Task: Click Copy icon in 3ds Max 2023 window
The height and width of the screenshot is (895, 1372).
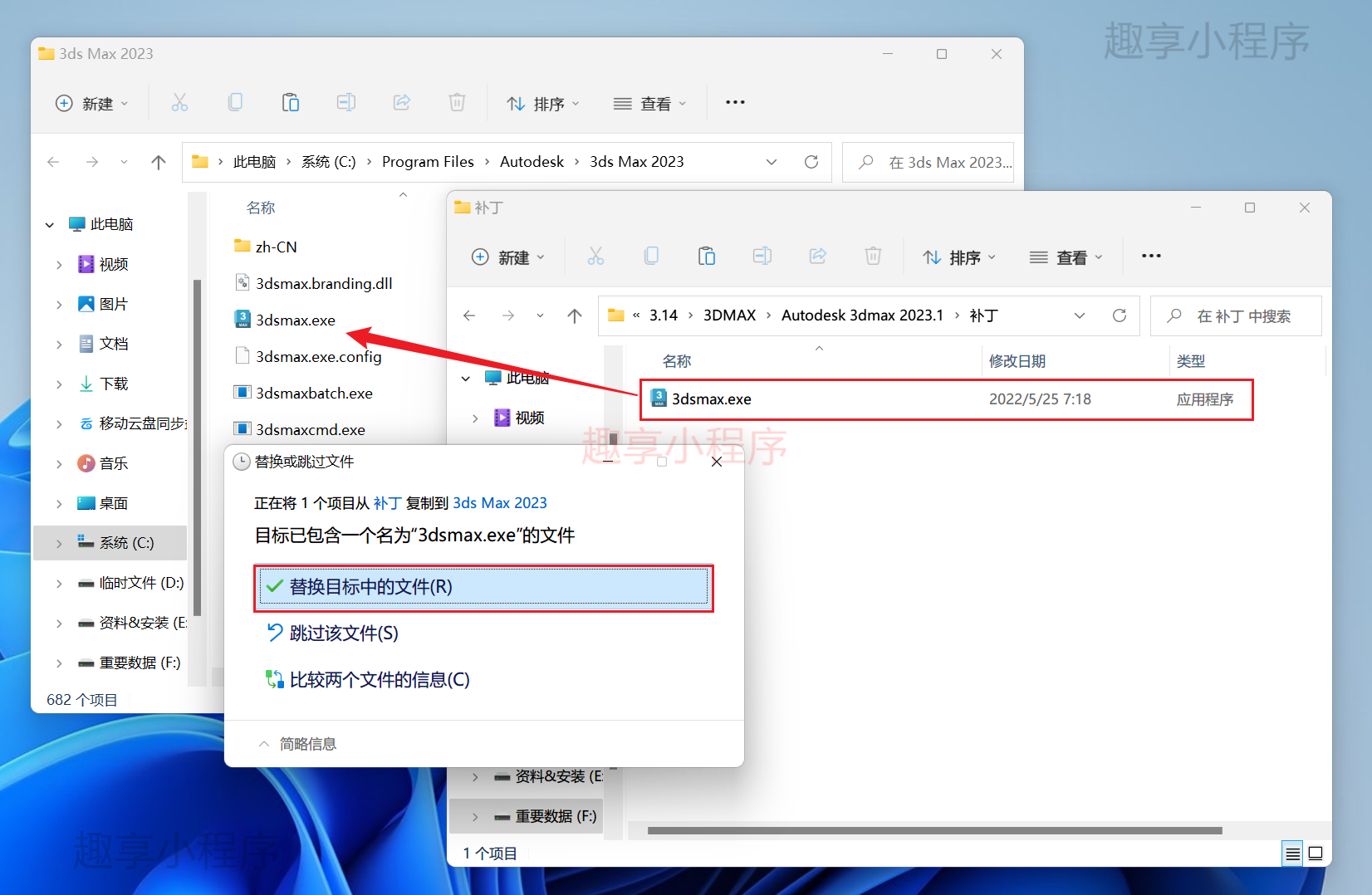Action: 235,103
